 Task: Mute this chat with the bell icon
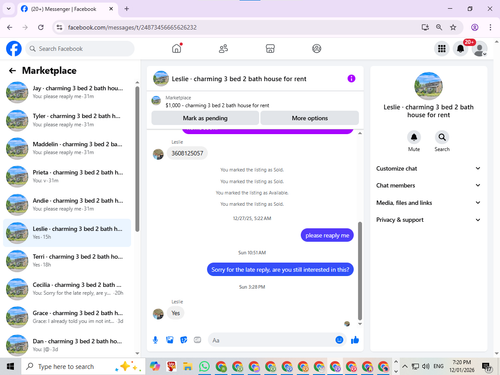point(414,137)
